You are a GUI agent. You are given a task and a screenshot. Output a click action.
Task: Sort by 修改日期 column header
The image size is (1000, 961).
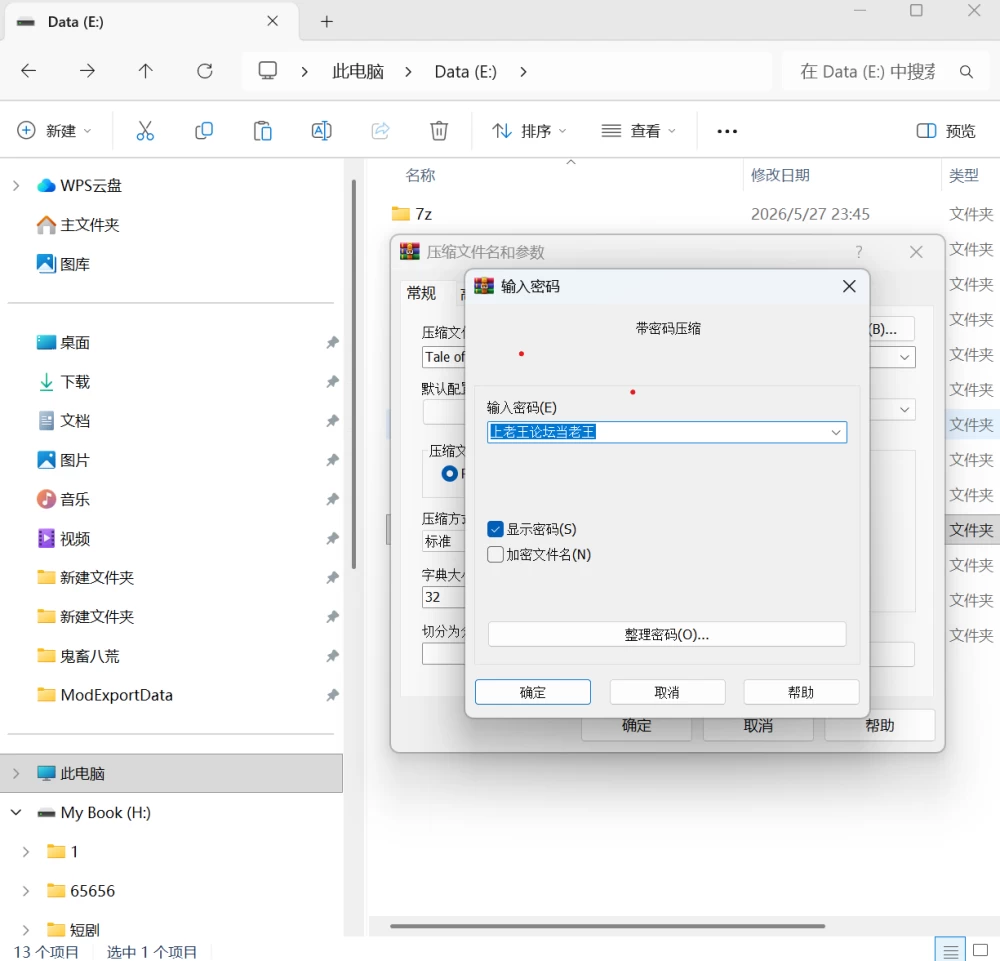[780, 175]
